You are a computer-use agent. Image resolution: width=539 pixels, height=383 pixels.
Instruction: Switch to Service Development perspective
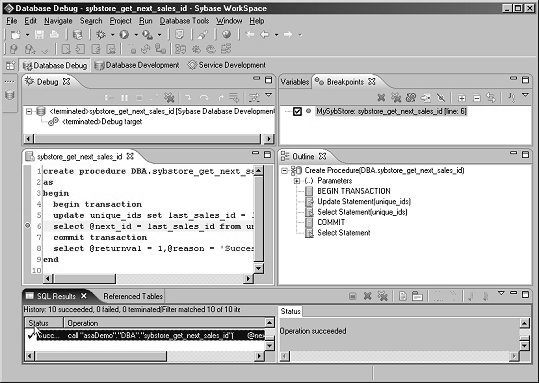(x=227, y=65)
